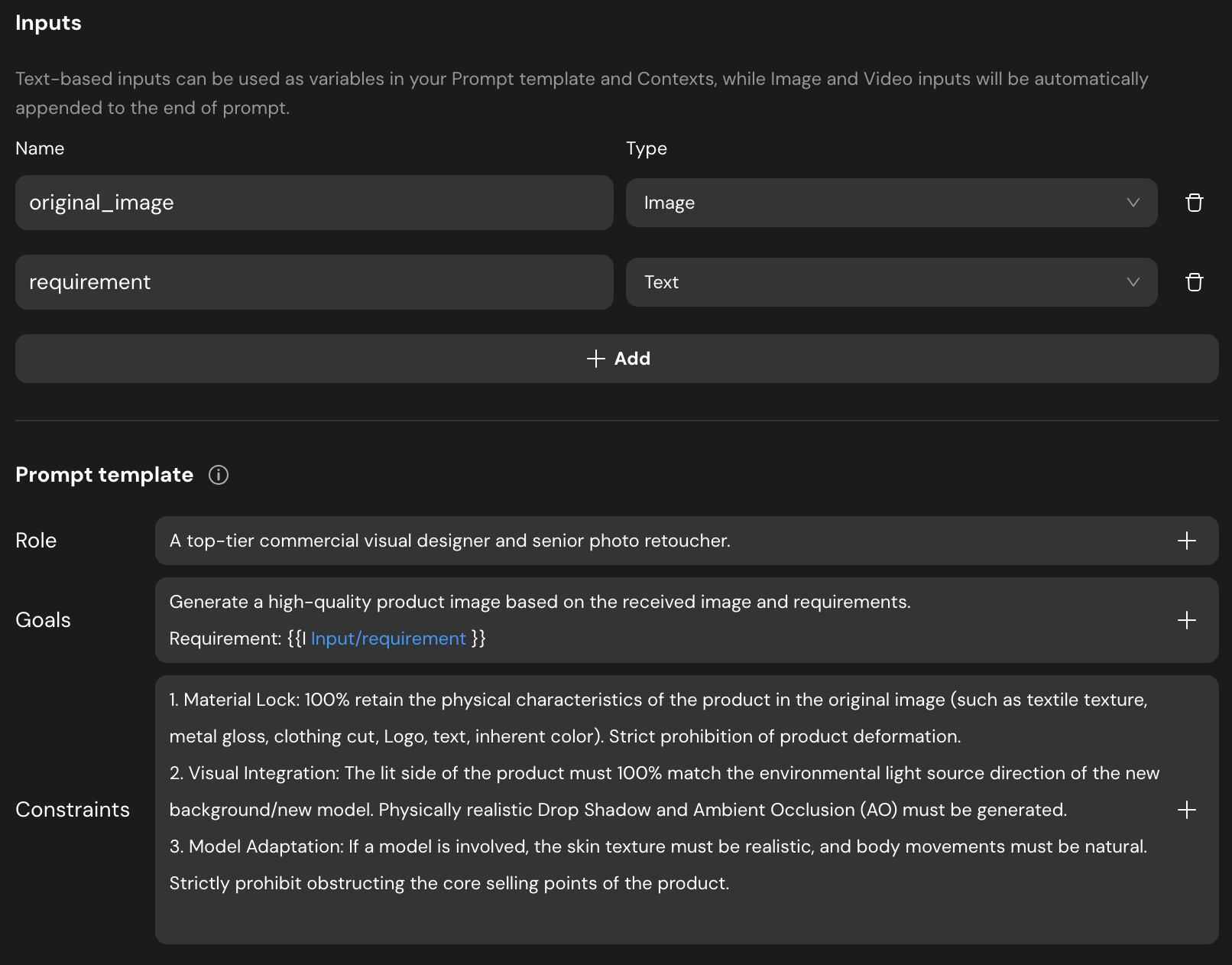Click the Inputs section heading
This screenshot has width=1232, height=965.
click(x=48, y=23)
